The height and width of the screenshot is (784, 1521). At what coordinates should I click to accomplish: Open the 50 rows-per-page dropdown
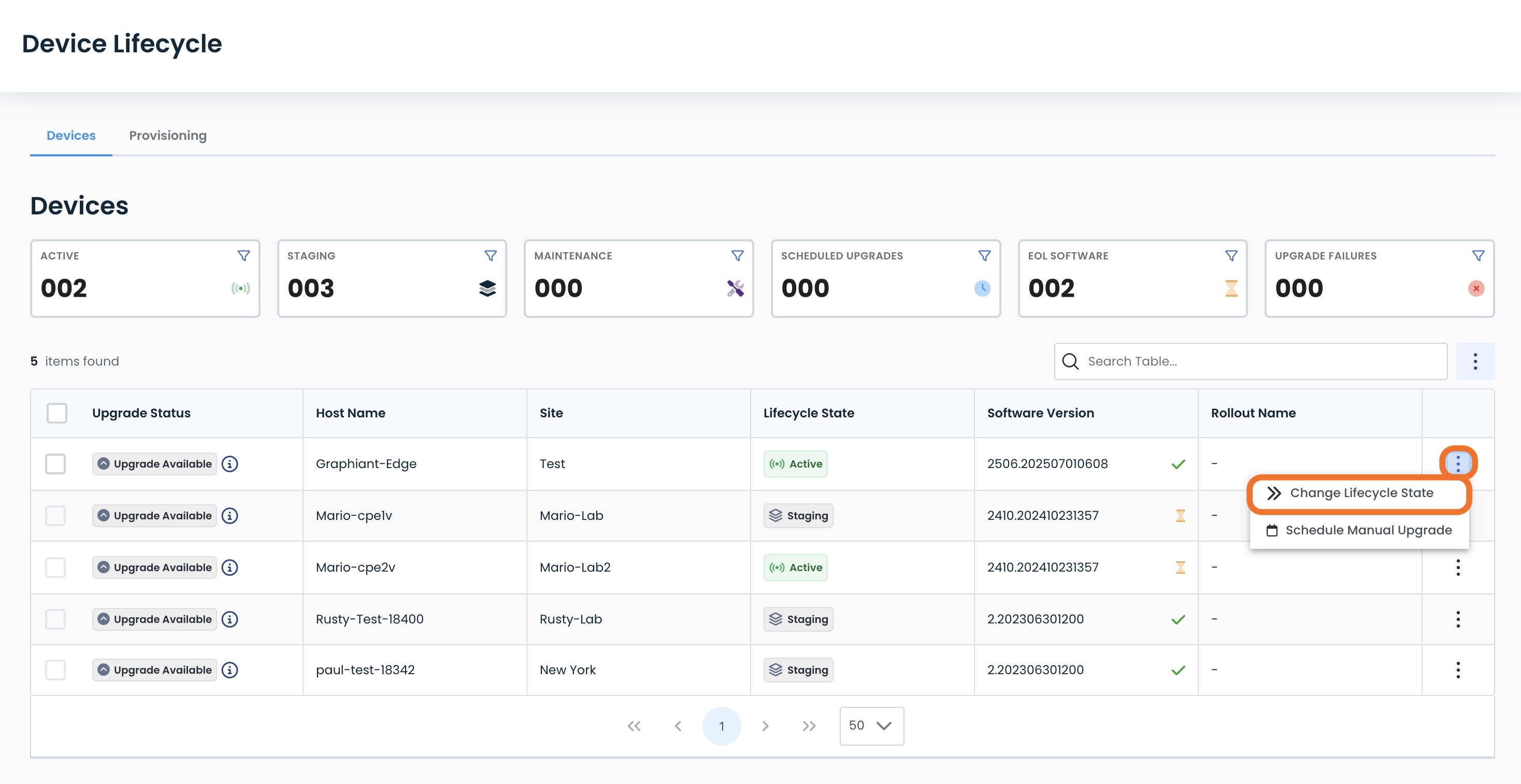[x=871, y=725]
